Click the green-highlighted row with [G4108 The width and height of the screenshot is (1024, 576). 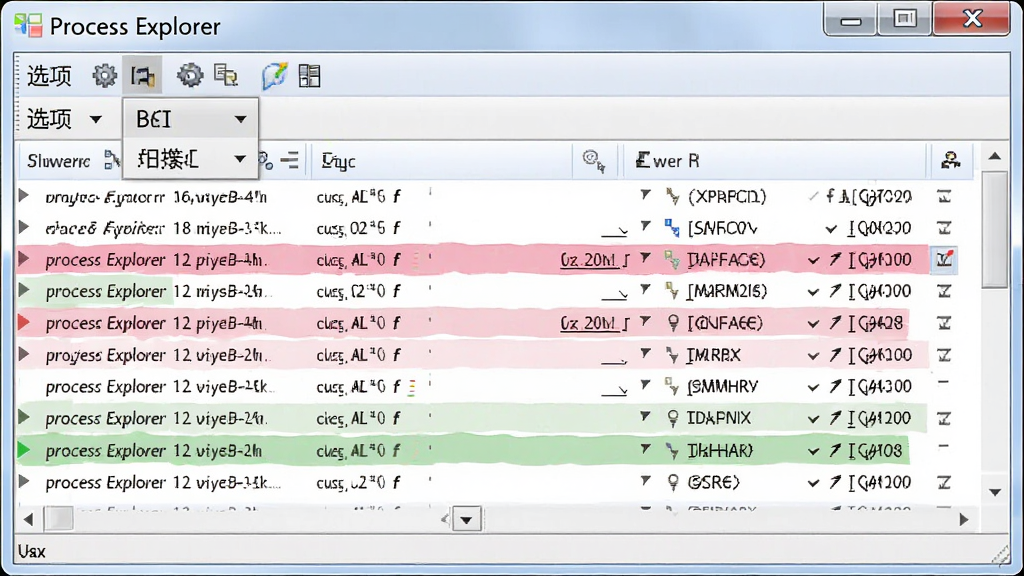coord(462,450)
